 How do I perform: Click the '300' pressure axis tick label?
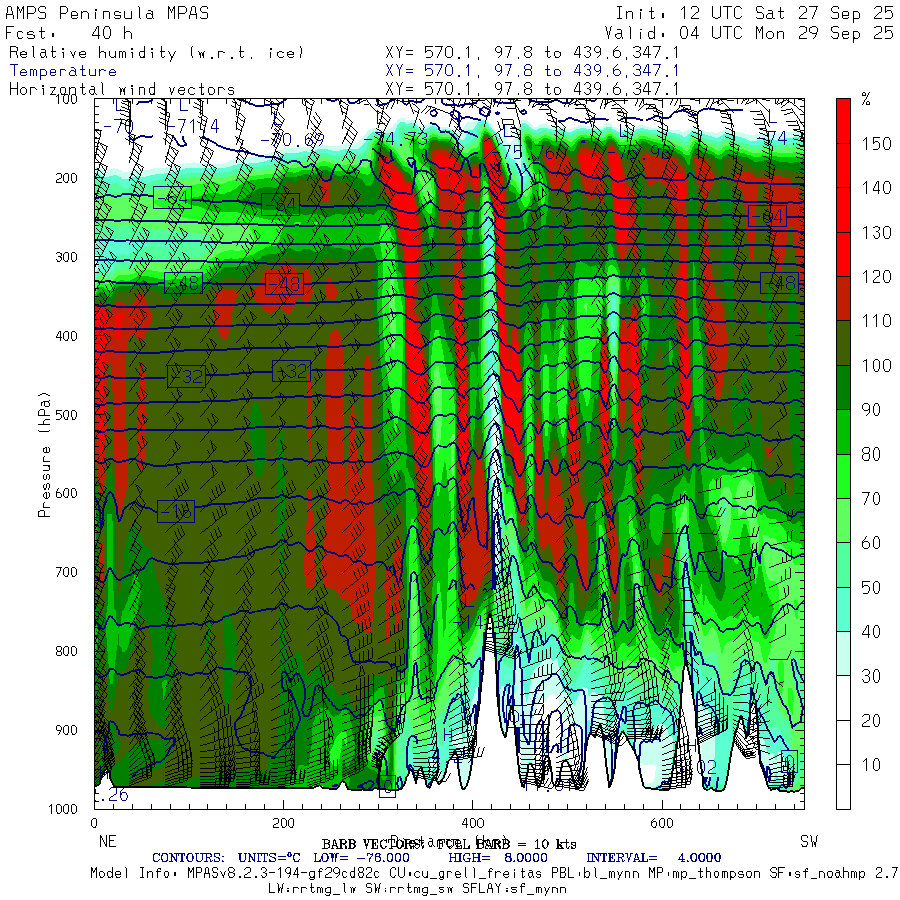click(x=67, y=257)
